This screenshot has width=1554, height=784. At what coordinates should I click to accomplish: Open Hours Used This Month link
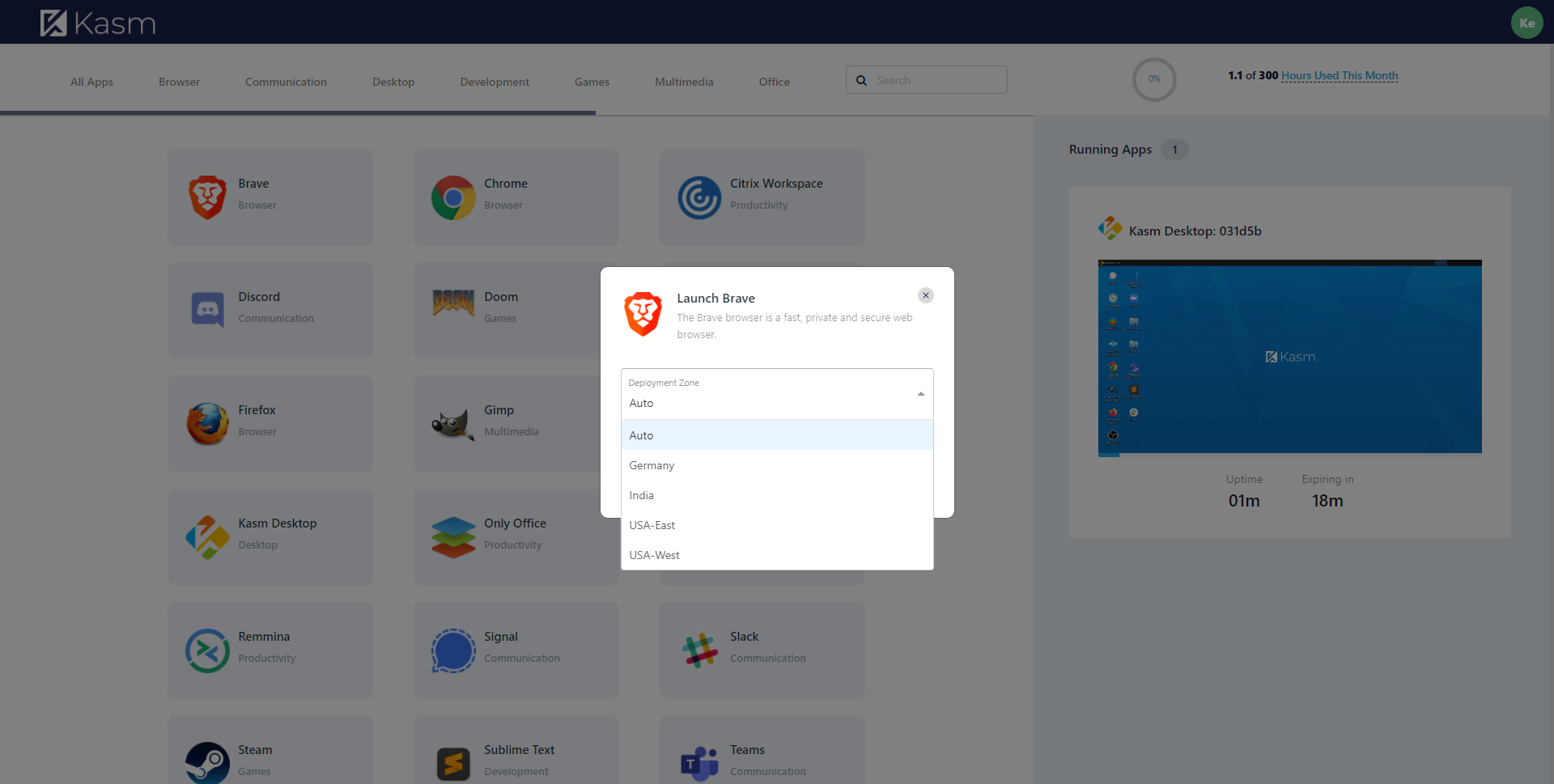(x=1340, y=75)
